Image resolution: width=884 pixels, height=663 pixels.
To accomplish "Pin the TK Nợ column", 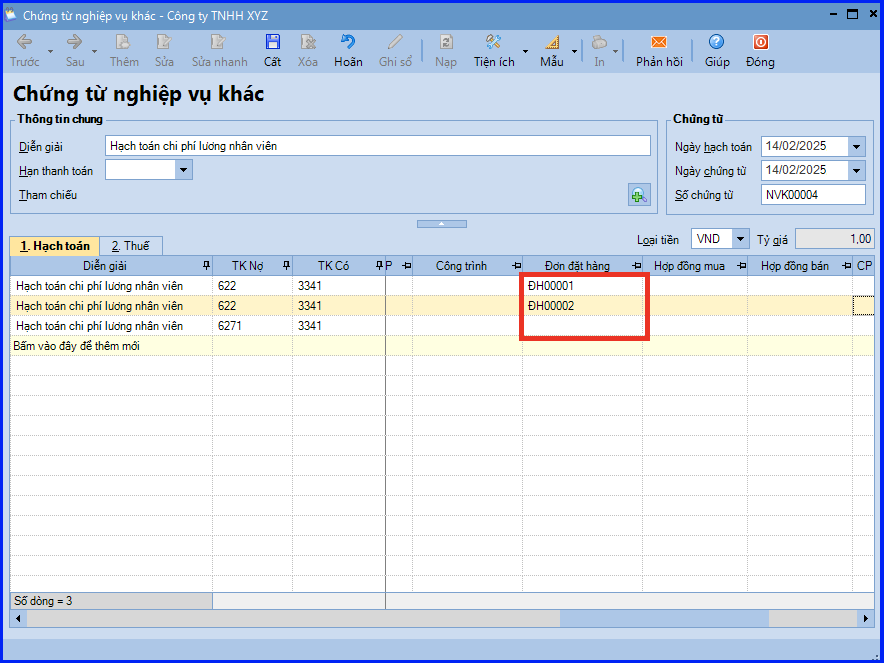I will [x=286, y=266].
